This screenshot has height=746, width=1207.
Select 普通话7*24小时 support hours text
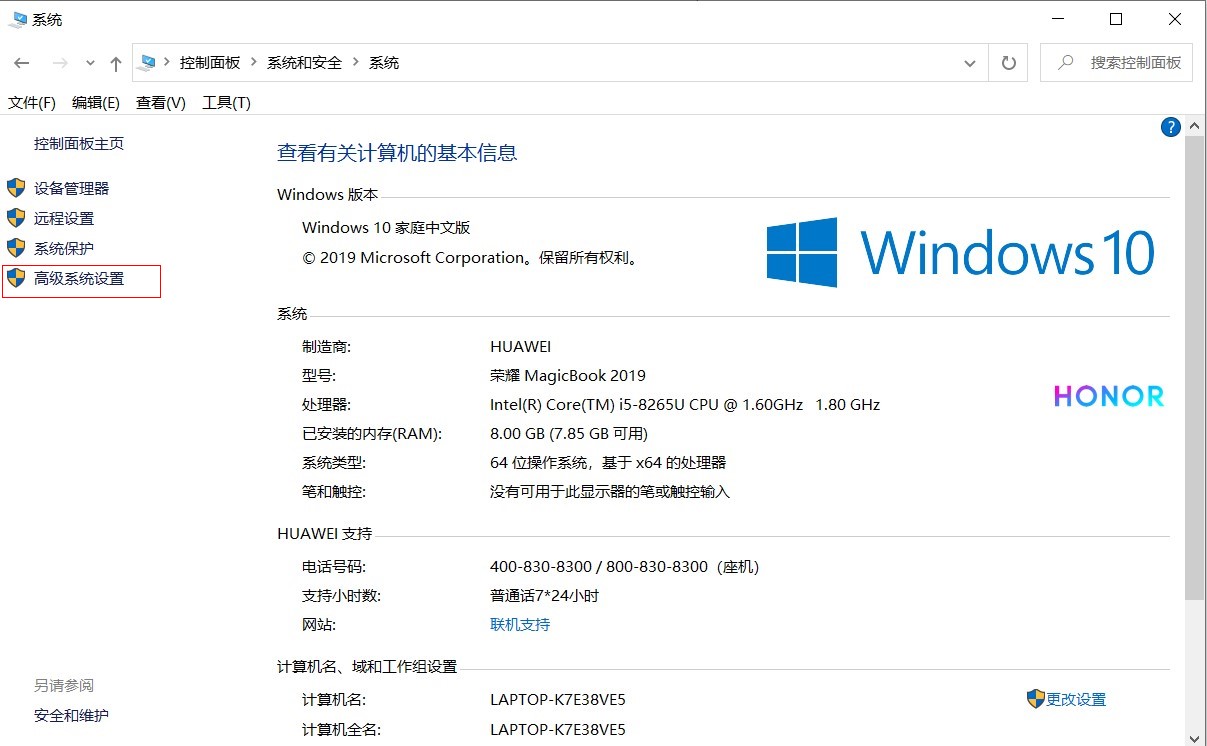point(544,596)
